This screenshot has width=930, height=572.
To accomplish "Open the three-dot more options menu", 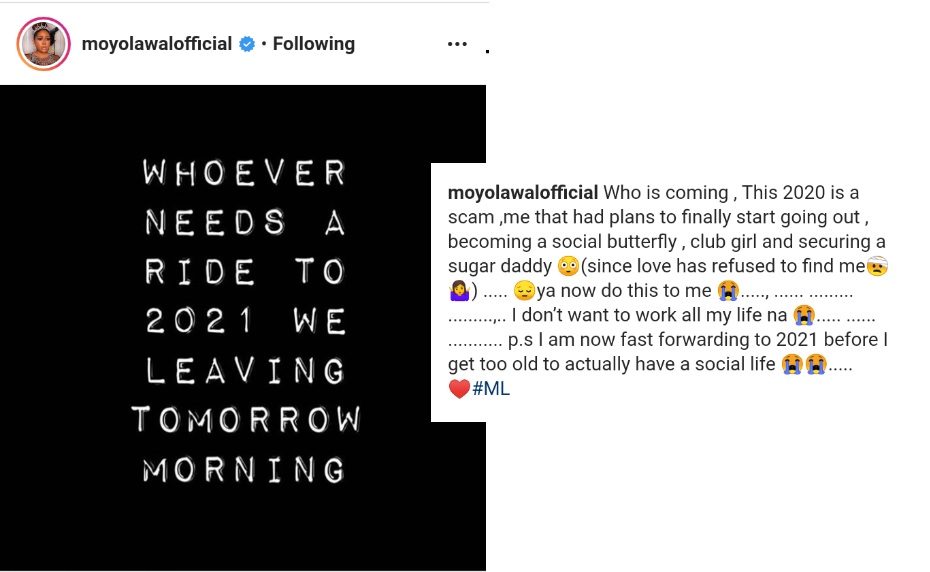I will pyautogui.click(x=457, y=44).
